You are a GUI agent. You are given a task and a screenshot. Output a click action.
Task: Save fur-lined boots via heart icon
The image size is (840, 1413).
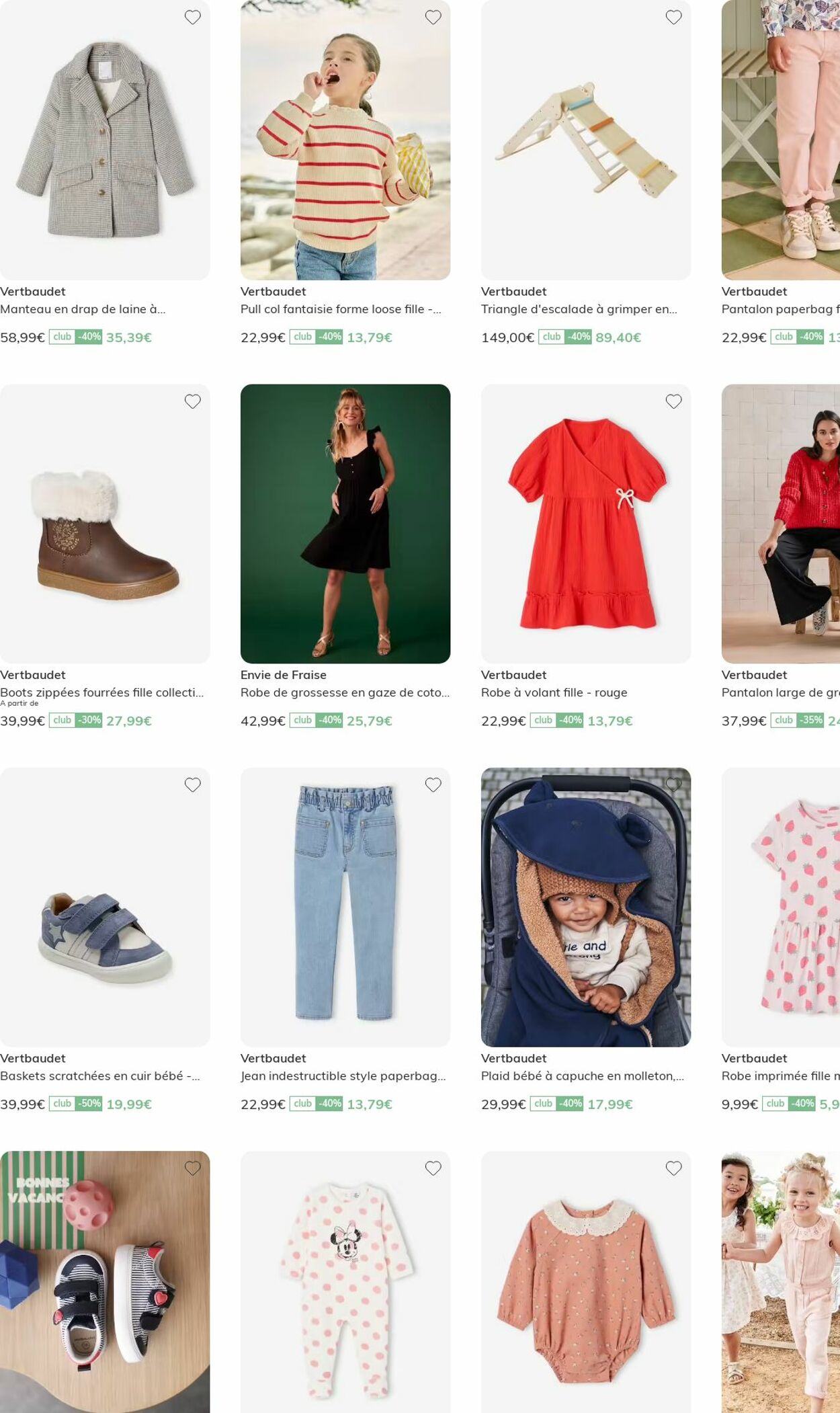point(193,401)
